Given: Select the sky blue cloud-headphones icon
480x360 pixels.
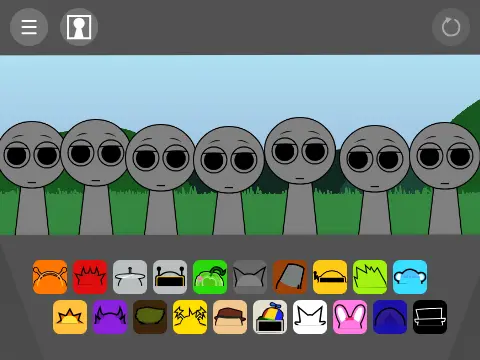Looking at the screenshot, I should coord(410,277).
